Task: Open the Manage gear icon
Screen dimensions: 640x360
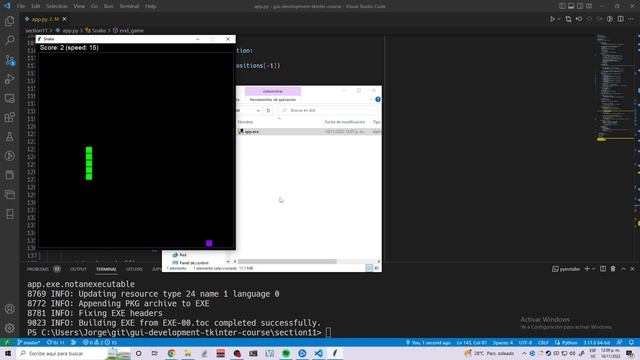Action: [9, 328]
